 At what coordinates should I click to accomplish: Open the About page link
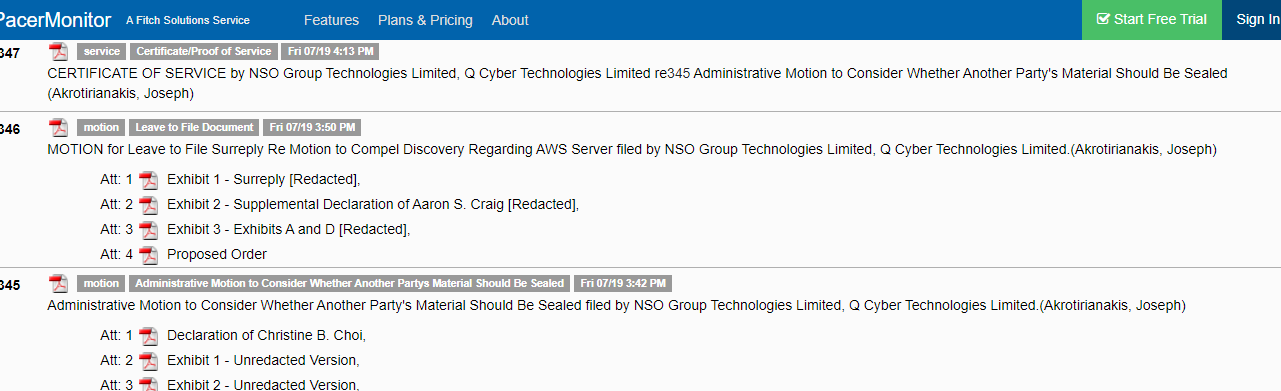pyautogui.click(x=510, y=20)
